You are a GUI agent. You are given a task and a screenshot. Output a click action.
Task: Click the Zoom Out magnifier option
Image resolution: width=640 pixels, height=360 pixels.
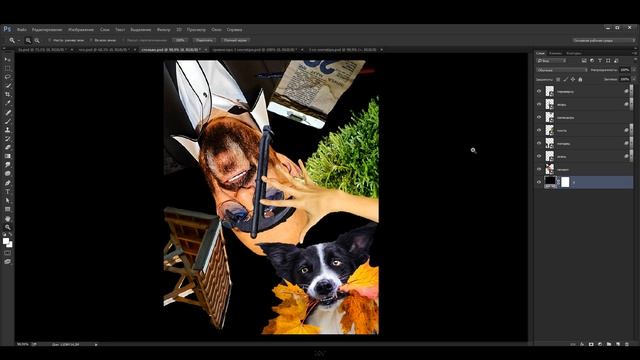coord(37,40)
